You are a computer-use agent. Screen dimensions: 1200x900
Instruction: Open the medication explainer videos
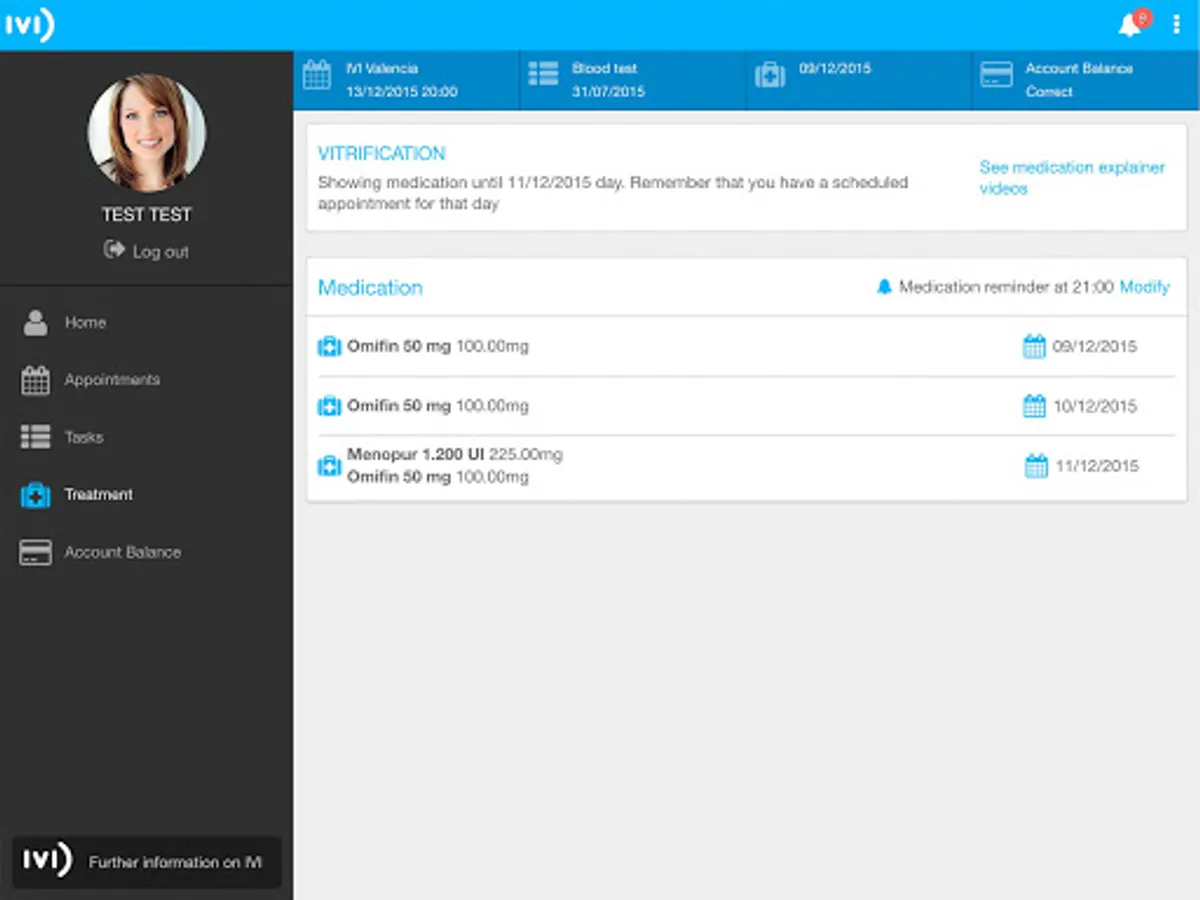pyautogui.click(x=1071, y=178)
